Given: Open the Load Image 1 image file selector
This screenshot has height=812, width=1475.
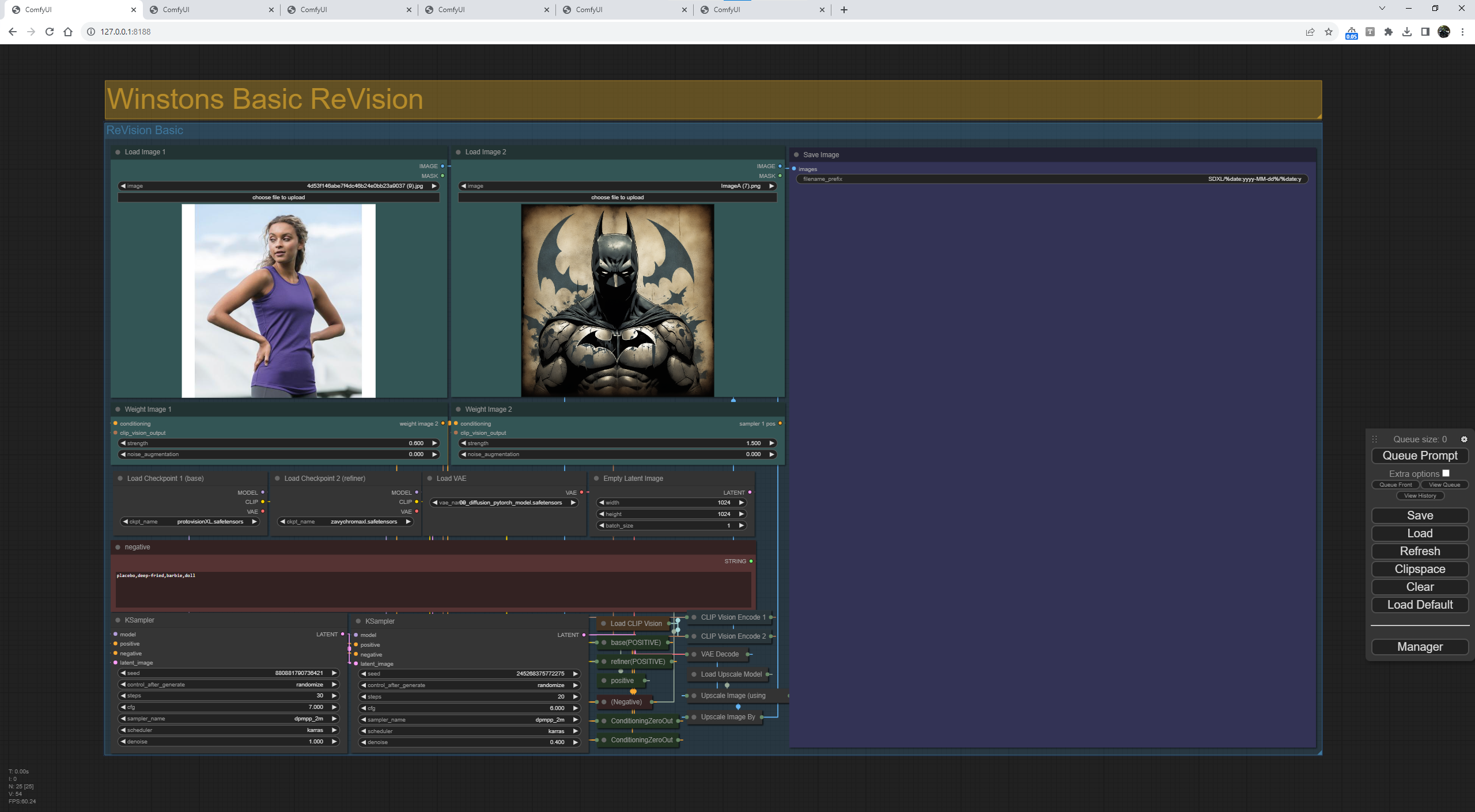Looking at the screenshot, I should (278, 186).
